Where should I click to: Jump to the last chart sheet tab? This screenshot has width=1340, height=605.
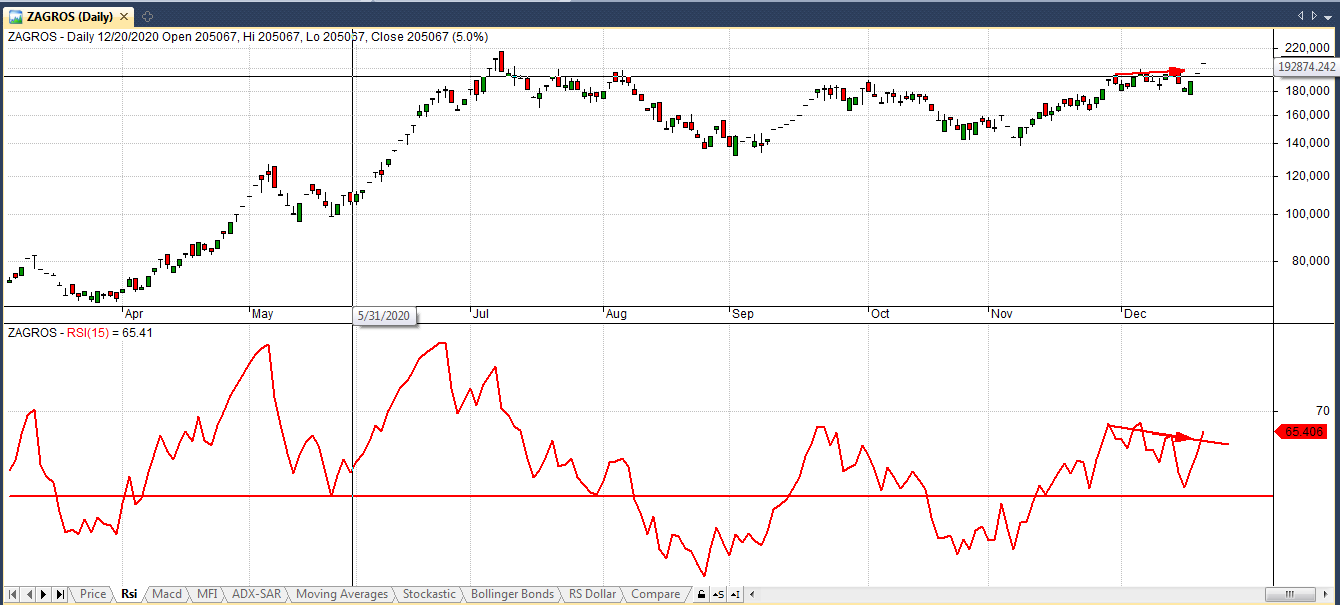pos(61,594)
